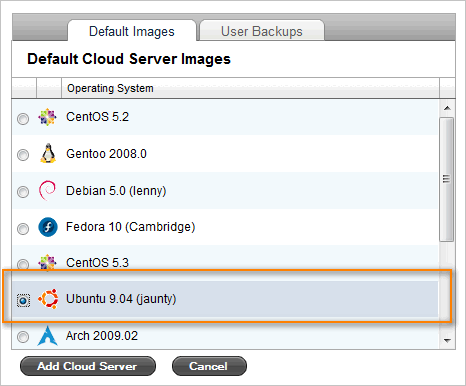Click the Ubuntu logo icon
Viewport: 466px width, 386px height.
pos(48,299)
